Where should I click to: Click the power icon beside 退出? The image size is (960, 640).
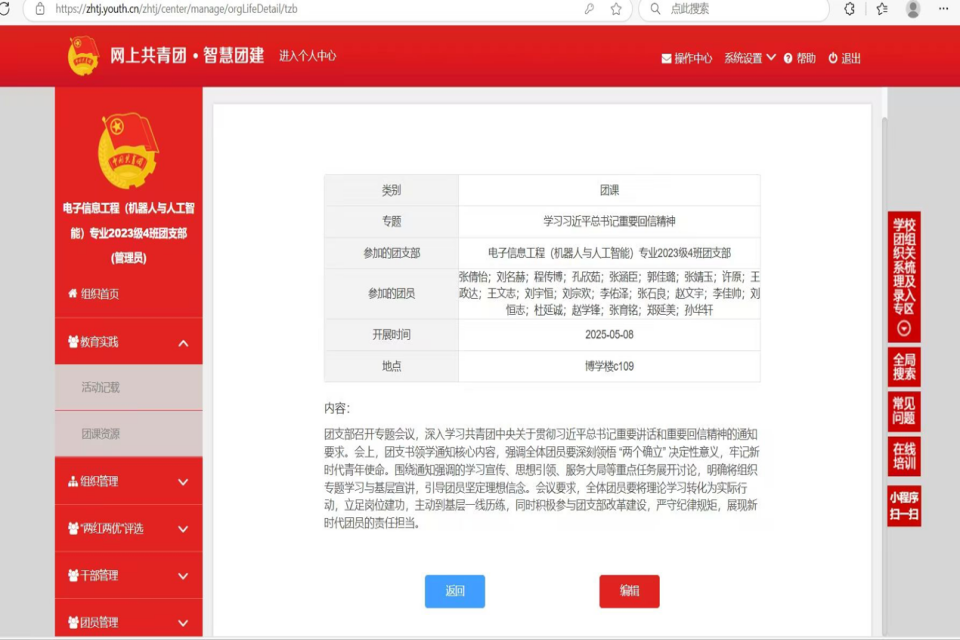tap(833, 59)
